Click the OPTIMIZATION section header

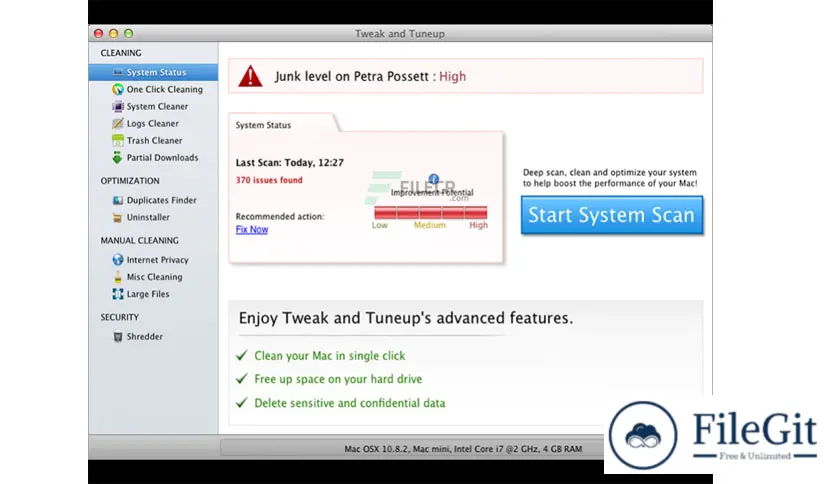pyautogui.click(x=130, y=181)
